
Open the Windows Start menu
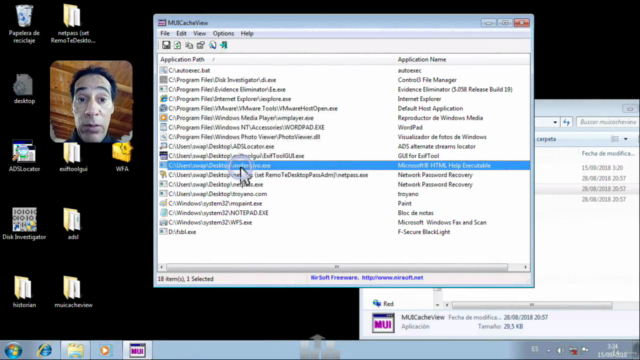point(13,351)
